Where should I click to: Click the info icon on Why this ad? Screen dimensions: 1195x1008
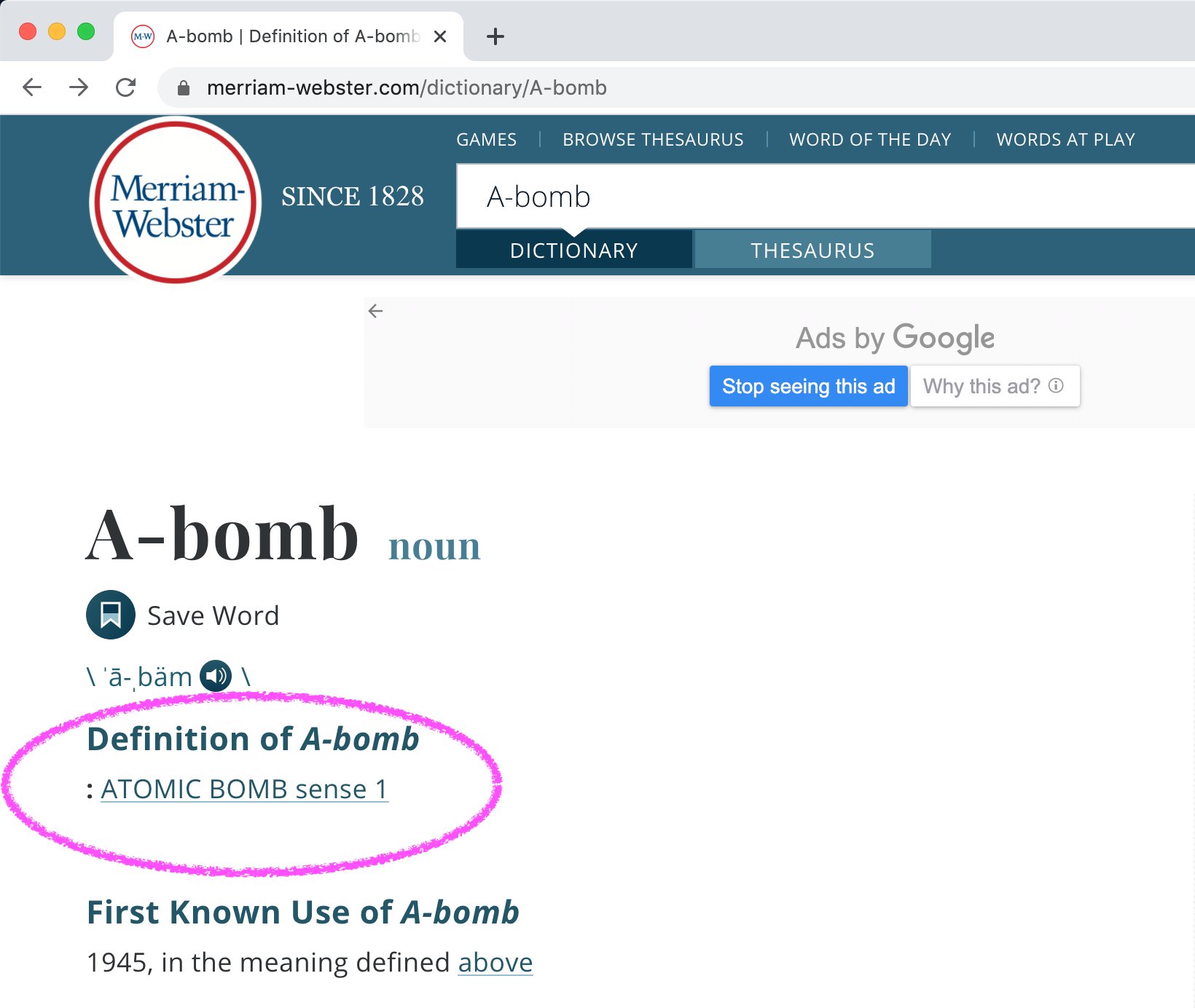[1056, 385]
